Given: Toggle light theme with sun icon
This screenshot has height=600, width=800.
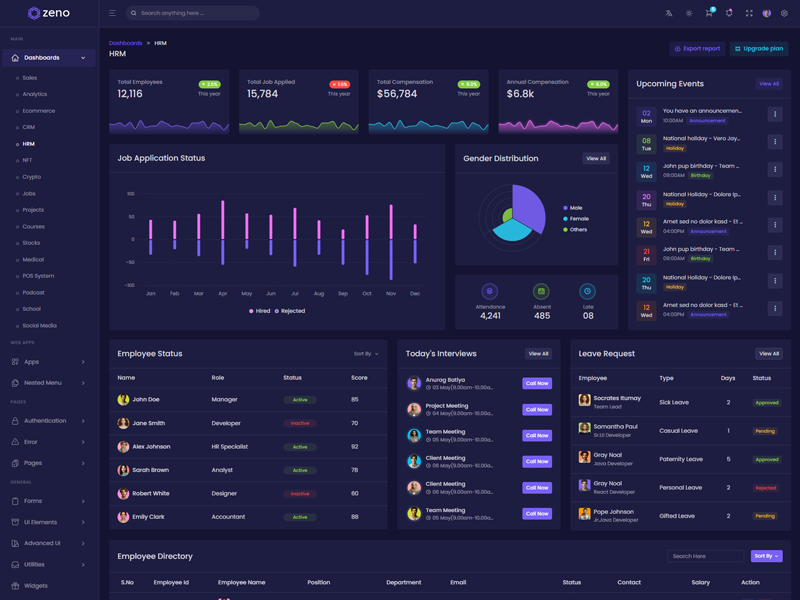Looking at the screenshot, I should 689,13.
